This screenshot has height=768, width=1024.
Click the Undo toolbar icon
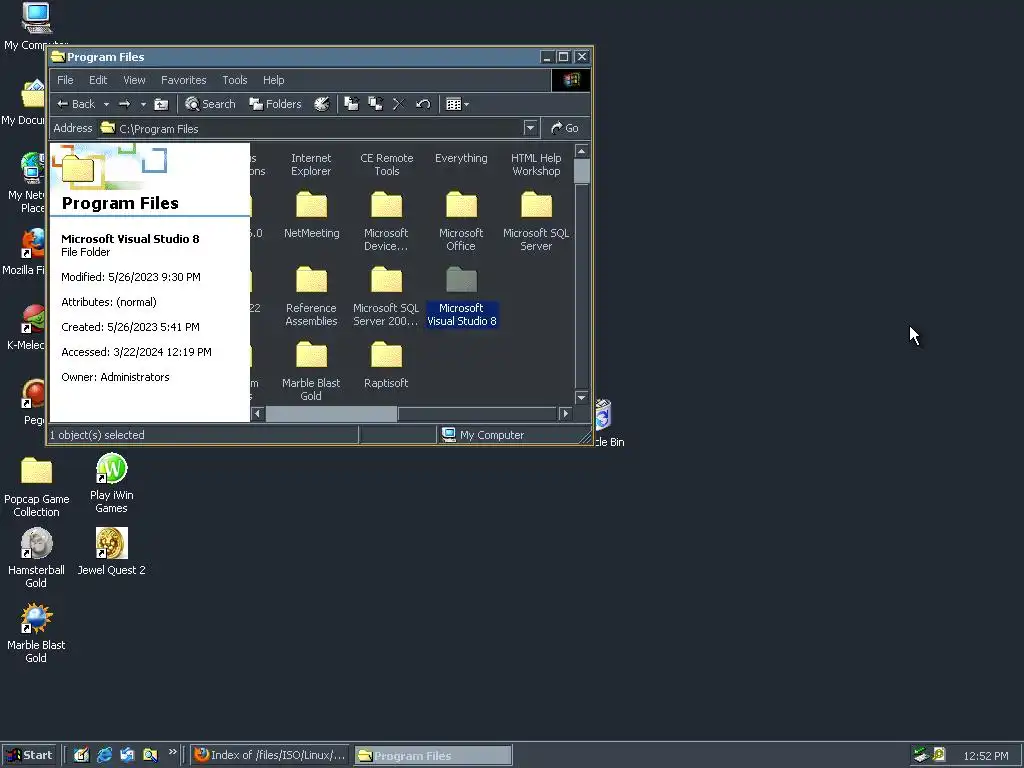[x=423, y=104]
